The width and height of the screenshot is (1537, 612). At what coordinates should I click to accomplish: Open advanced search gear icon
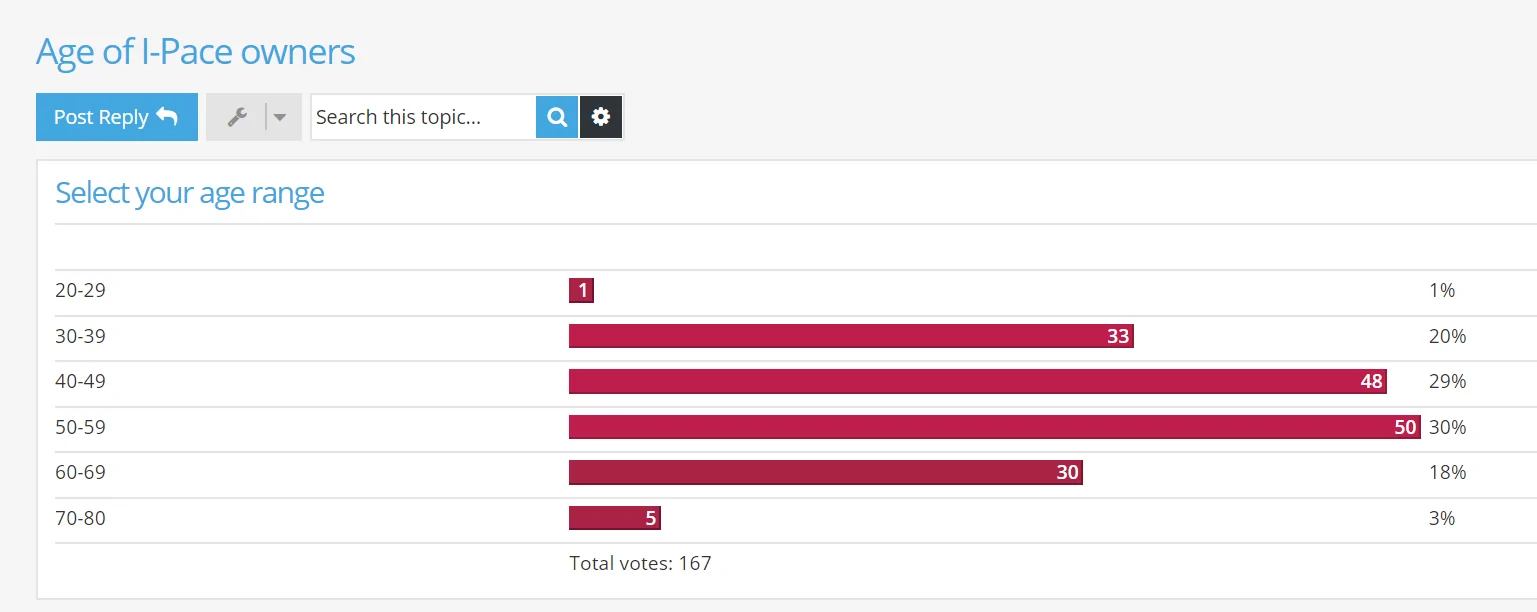(x=600, y=117)
